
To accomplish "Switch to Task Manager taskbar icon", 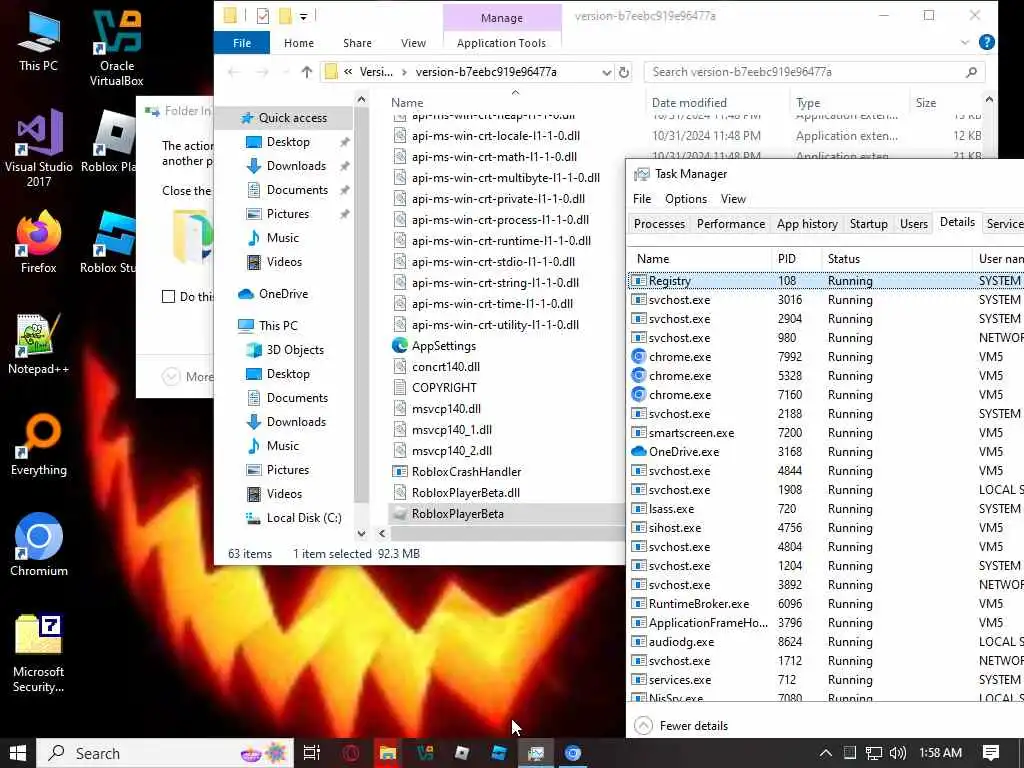I will point(536,753).
